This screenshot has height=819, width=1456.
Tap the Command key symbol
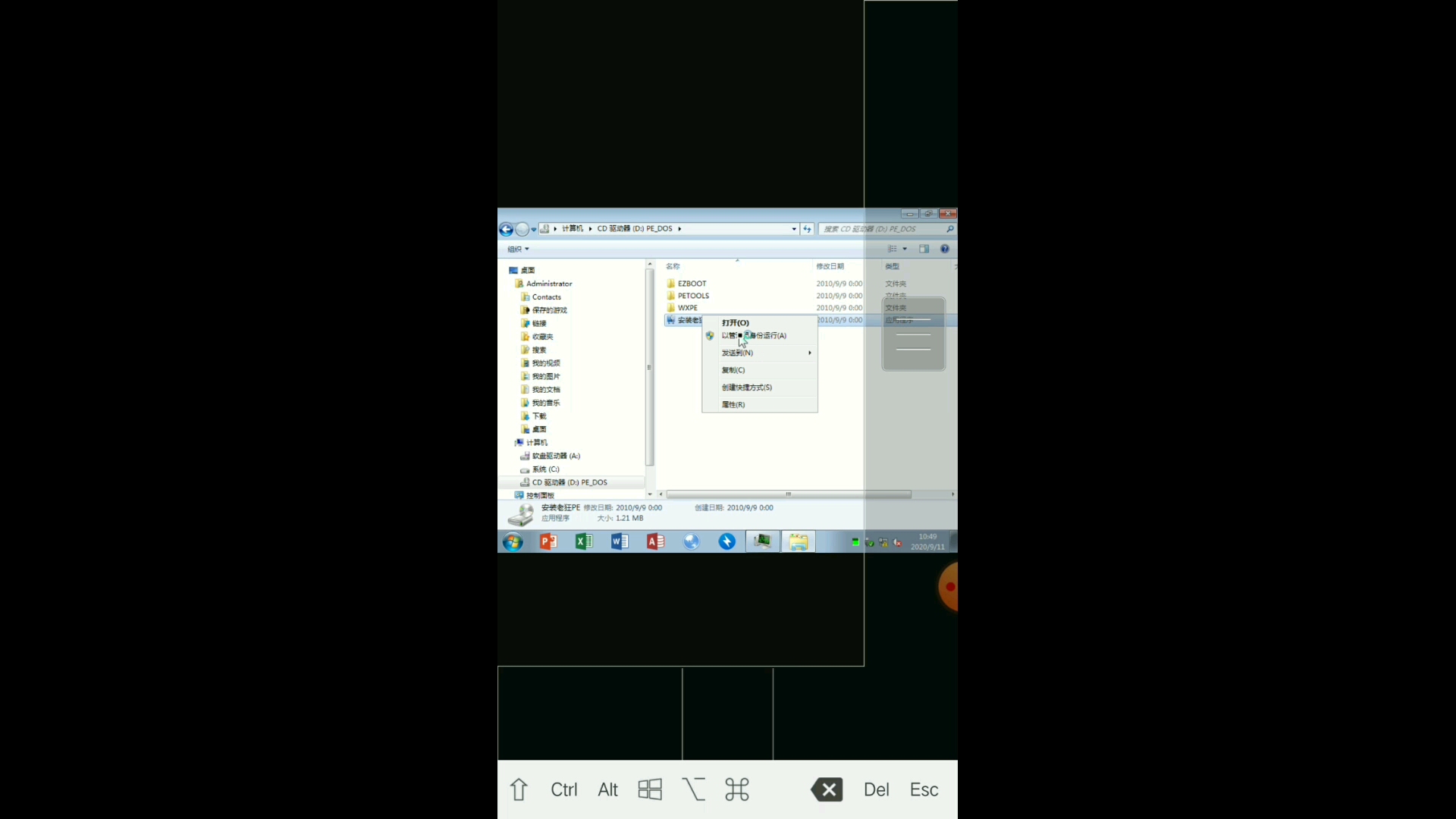pos(736,789)
